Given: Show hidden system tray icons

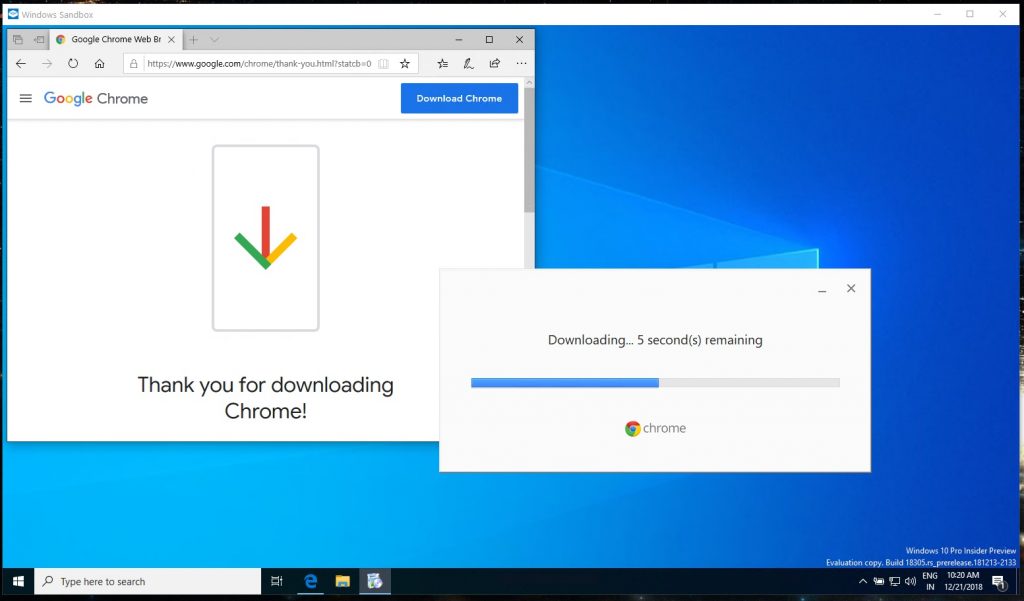Looking at the screenshot, I should tap(863, 581).
